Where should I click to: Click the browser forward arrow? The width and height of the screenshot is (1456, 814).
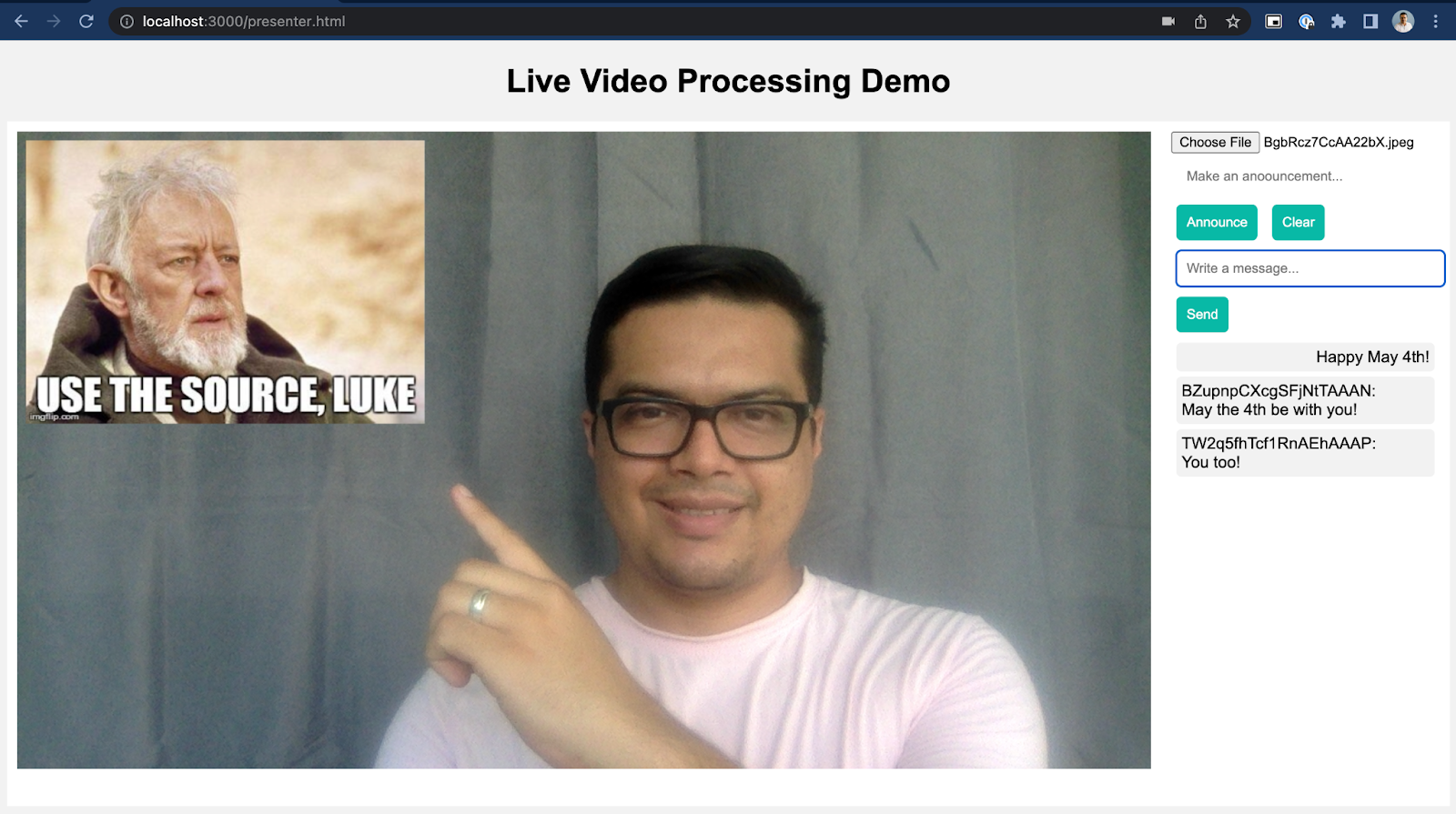click(54, 21)
